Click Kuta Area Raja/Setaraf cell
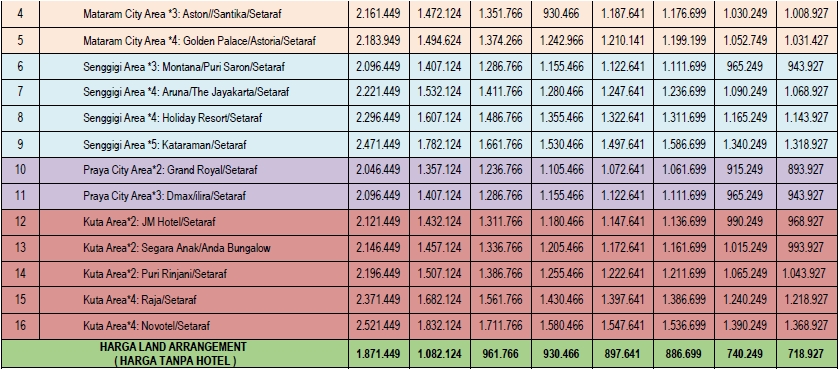 194,300
